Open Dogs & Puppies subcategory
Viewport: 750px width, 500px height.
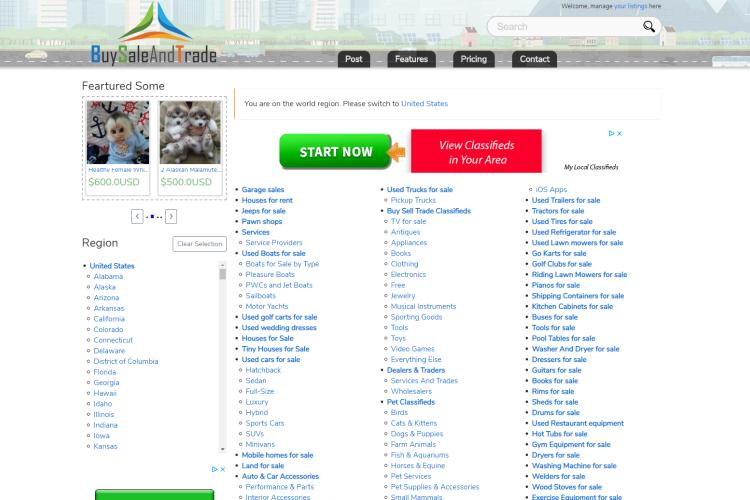pos(417,434)
